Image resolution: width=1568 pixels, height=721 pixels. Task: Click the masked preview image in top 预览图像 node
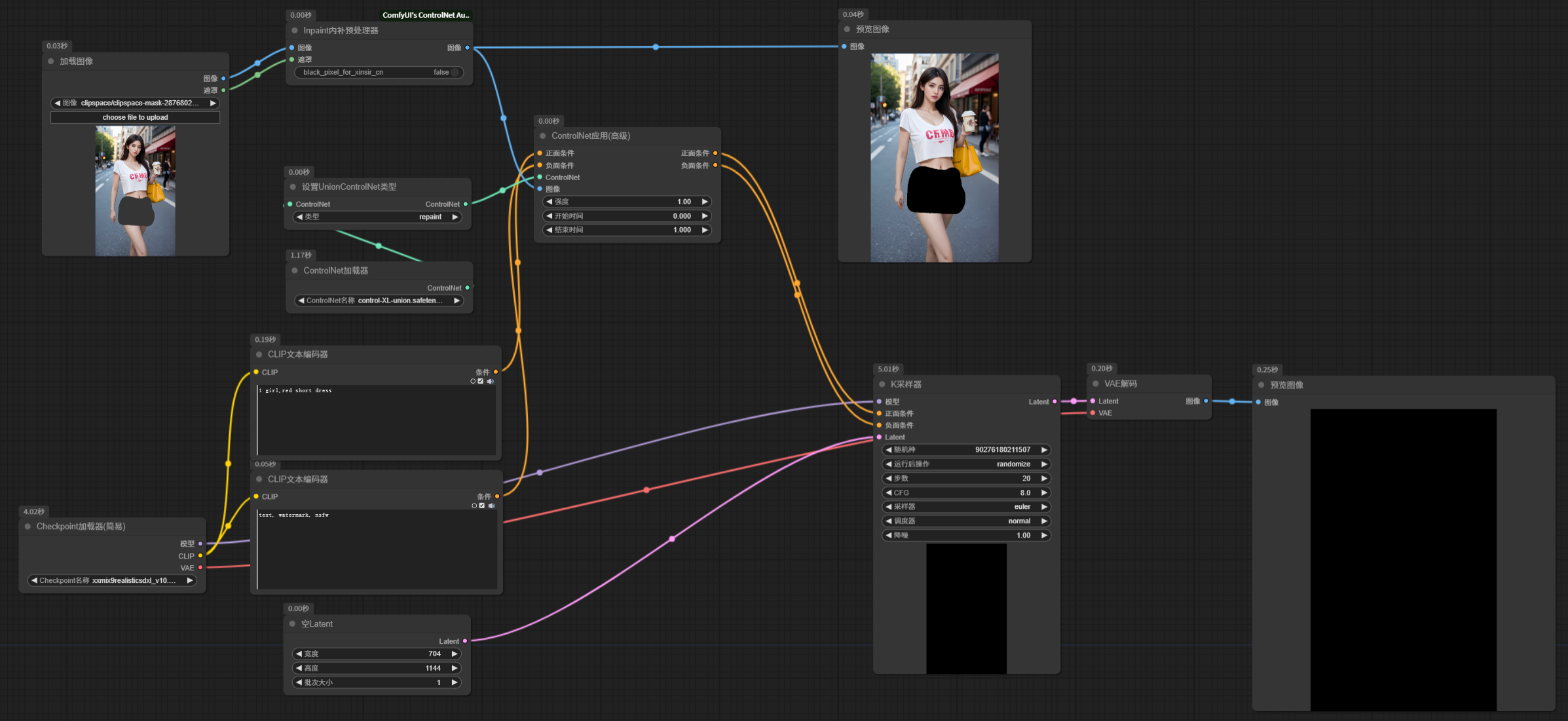coord(935,158)
